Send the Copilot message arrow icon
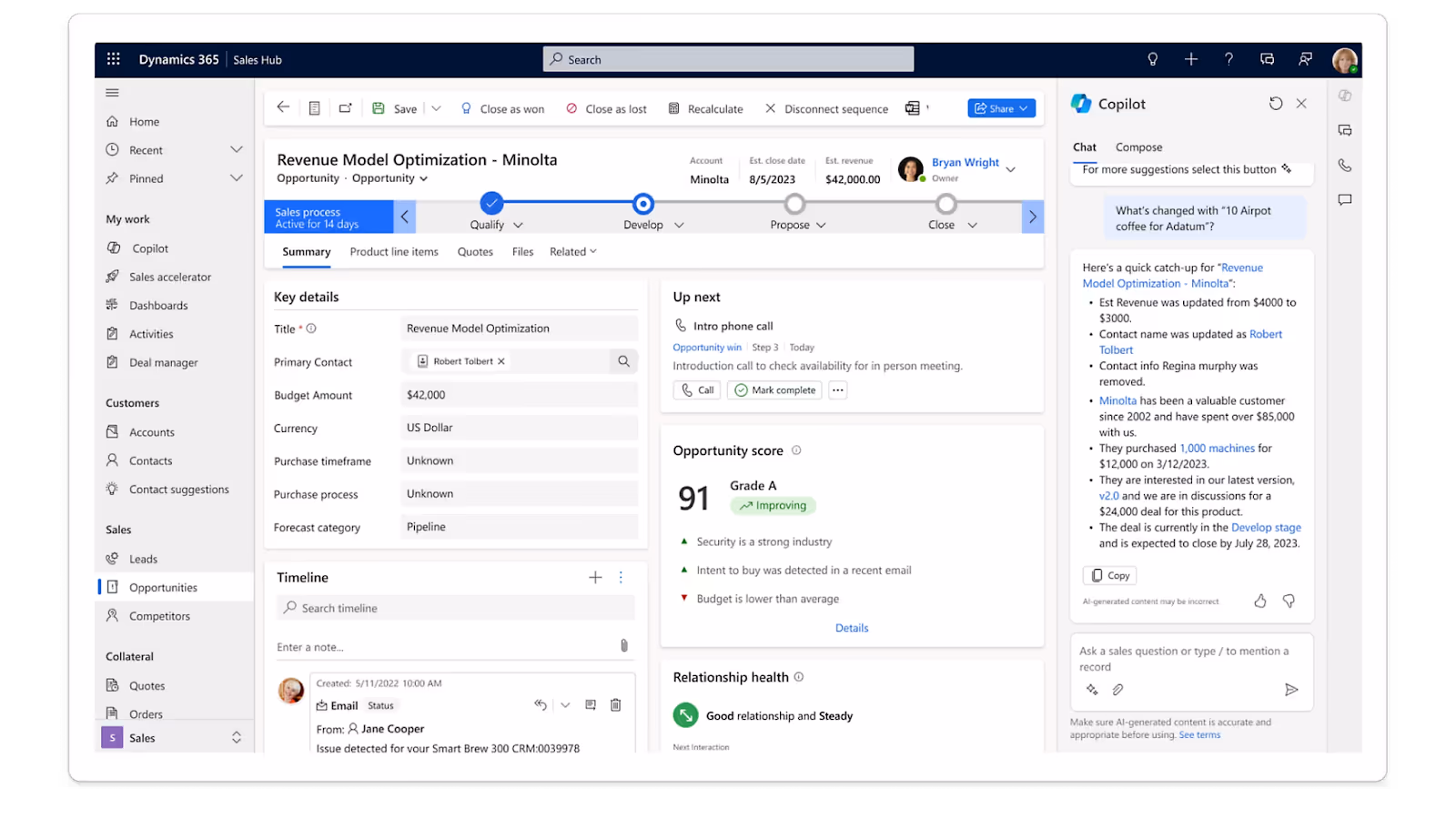 click(1291, 690)
